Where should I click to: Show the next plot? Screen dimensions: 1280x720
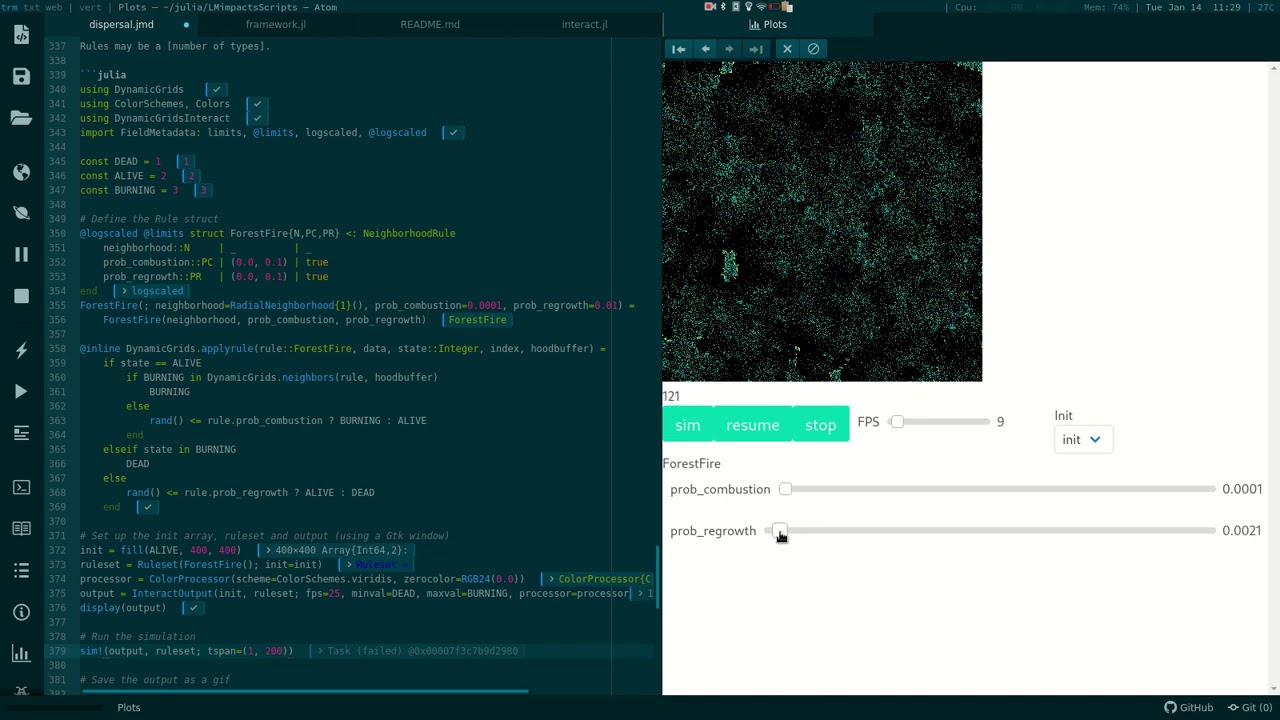pyautogui.click(x=729, y=49)
